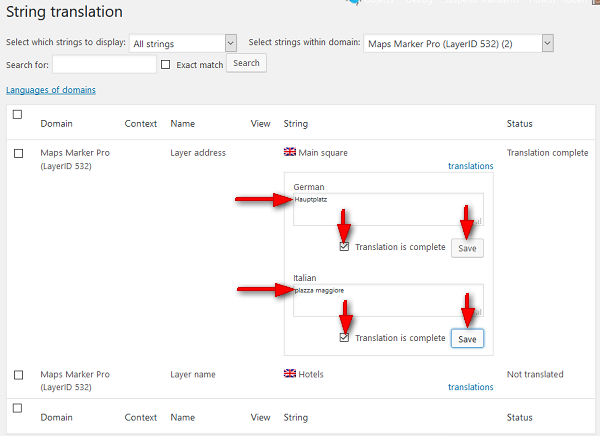Save the Italian translation

click(x=467, y=339)
